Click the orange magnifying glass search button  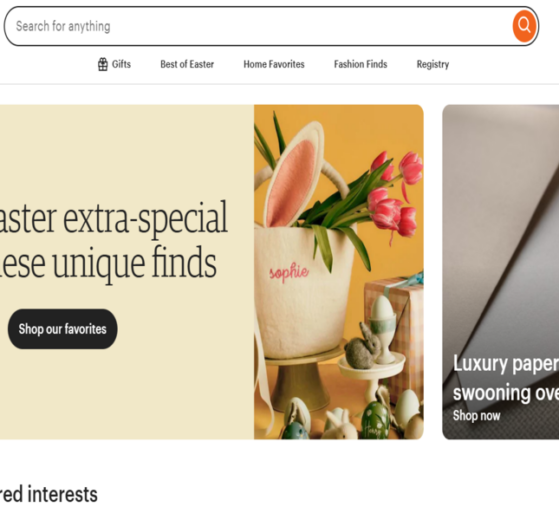[524, 26]
